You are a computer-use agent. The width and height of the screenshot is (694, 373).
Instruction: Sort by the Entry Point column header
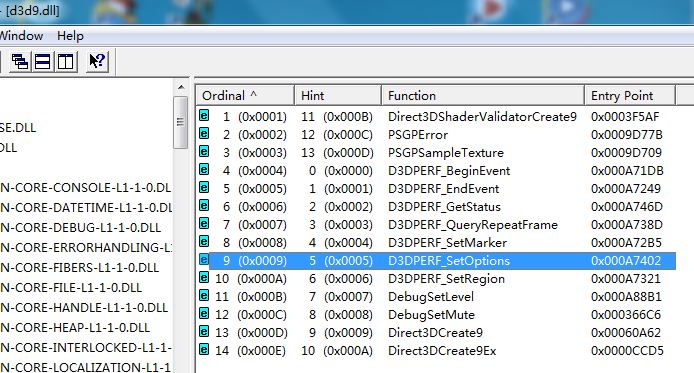(630, 95)
